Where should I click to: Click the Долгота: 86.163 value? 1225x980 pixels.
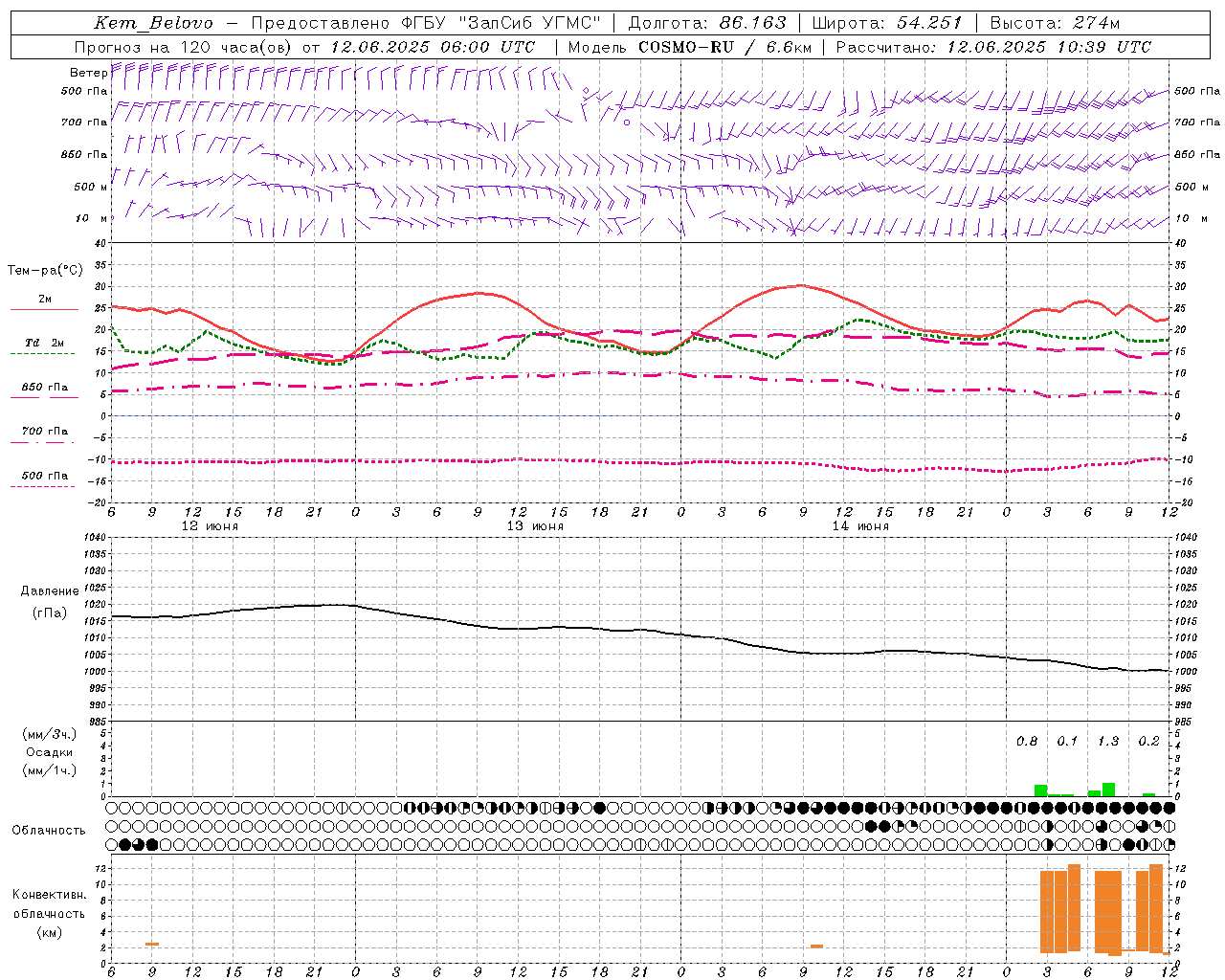[x=706, y=23]
